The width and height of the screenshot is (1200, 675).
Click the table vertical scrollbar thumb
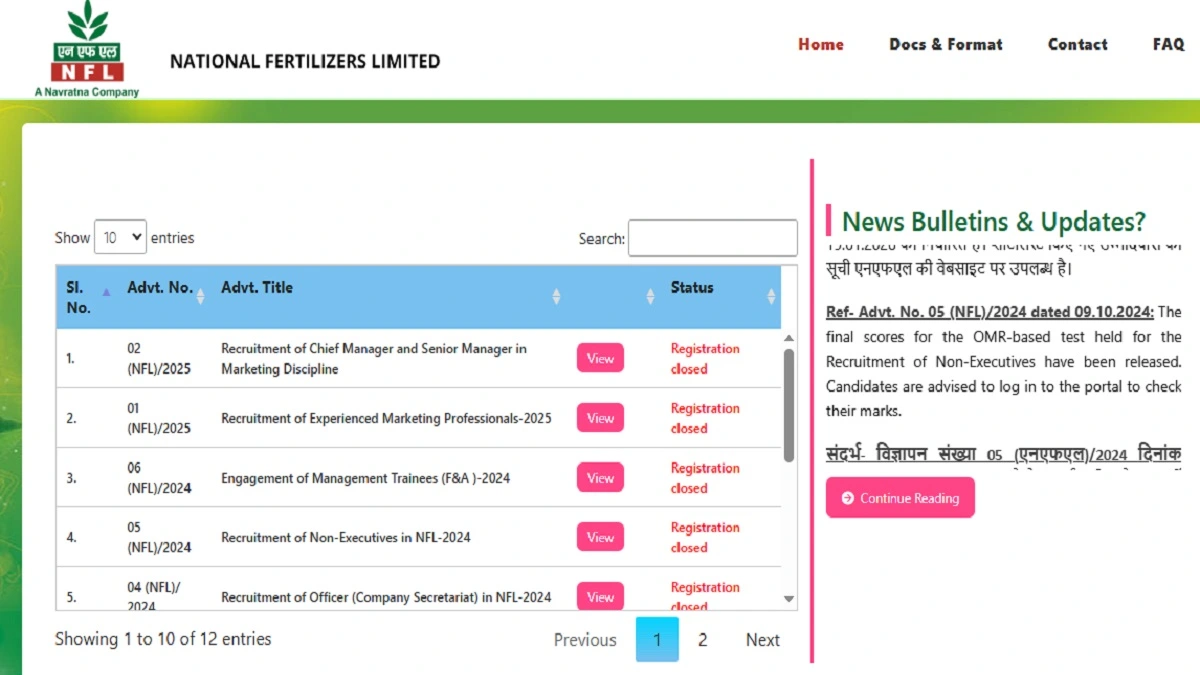point(789,405)
